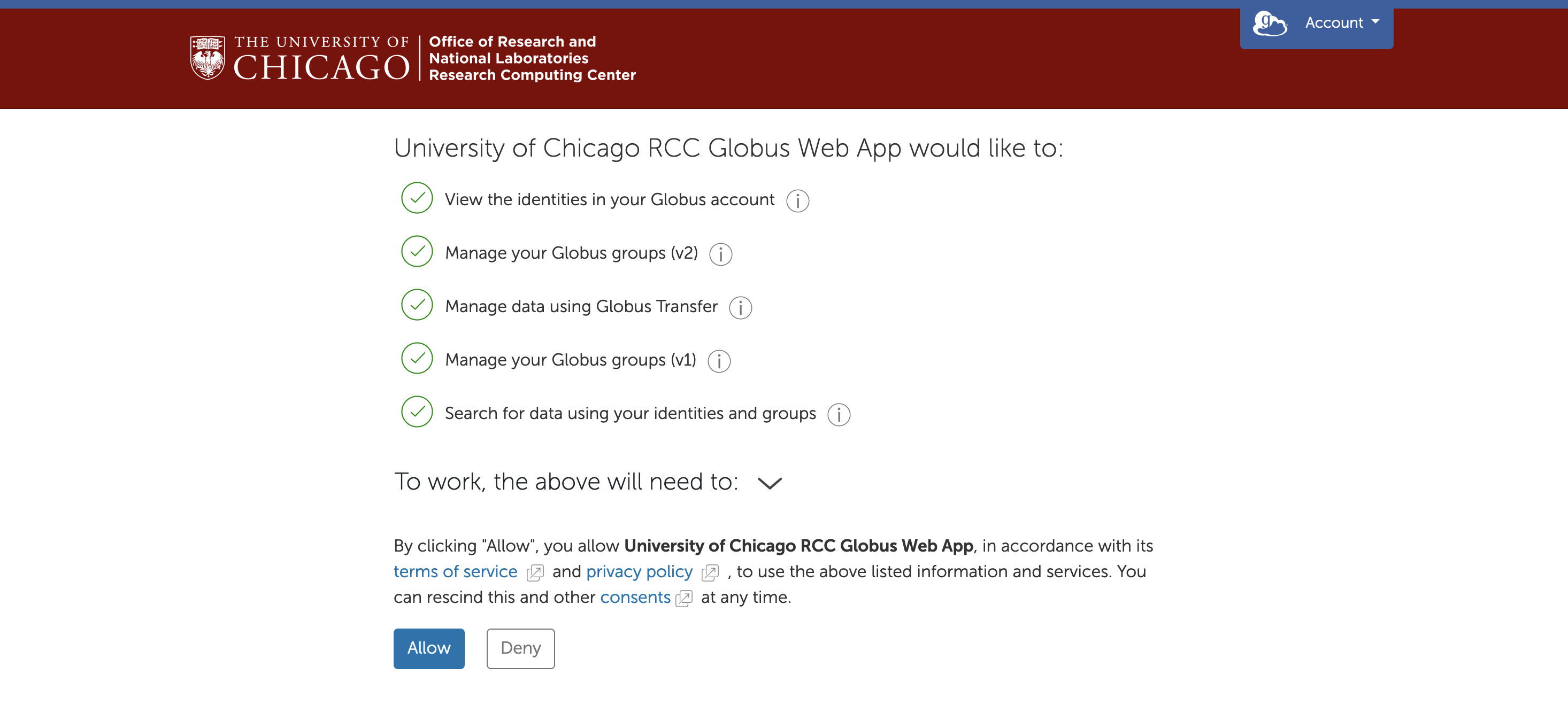1568x713 pixels.
Task: Click the Deny button
Action: (520, 648)
